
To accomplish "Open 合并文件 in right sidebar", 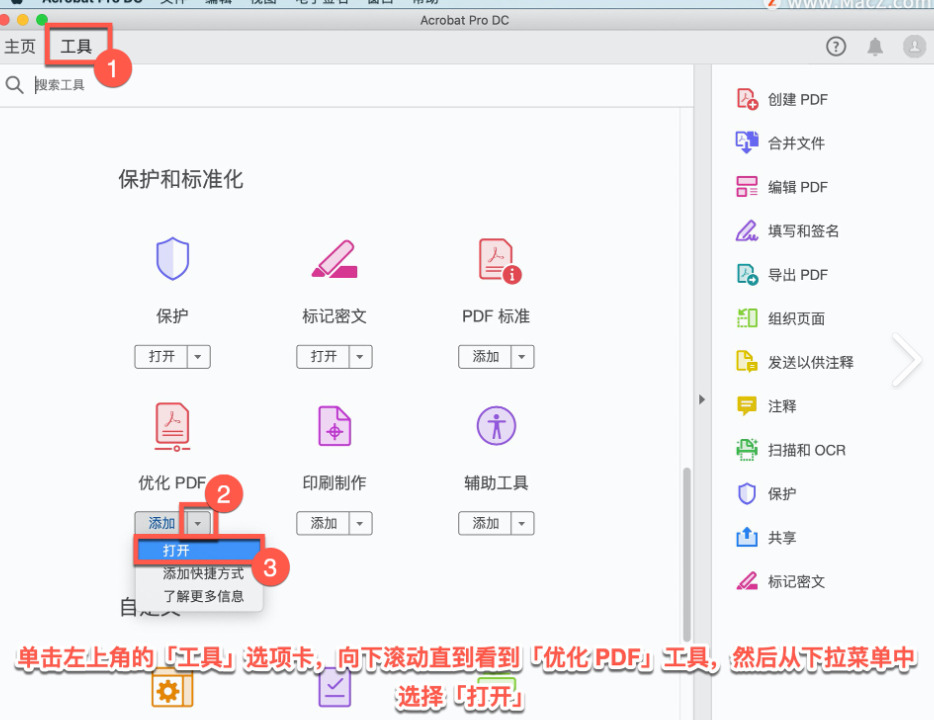I will [x=780, y=143].
